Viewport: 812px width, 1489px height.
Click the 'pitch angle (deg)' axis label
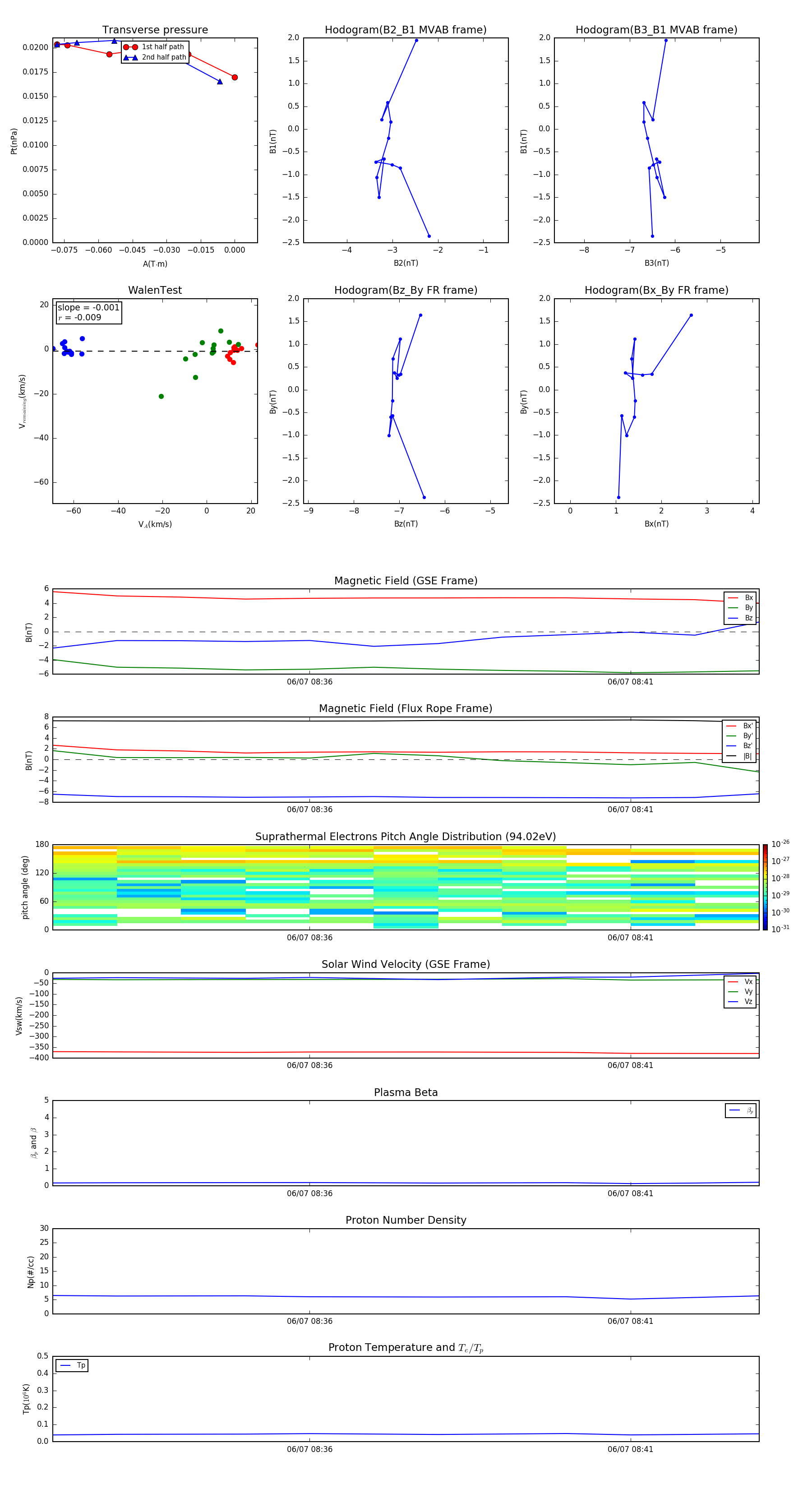coord(25,887)
